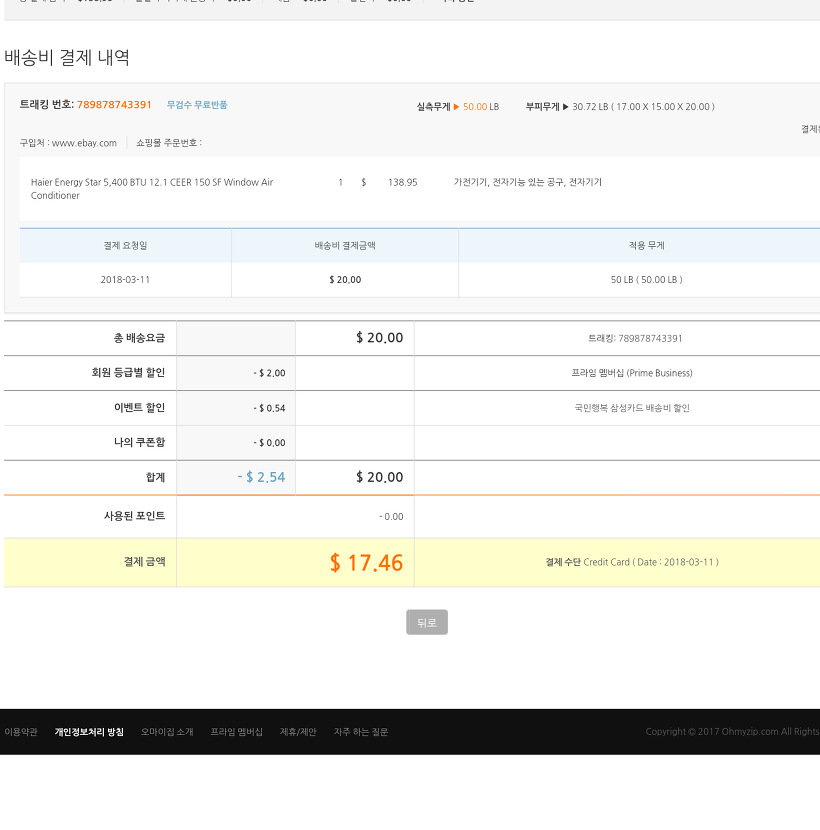Viewport: 820px width, 830px height.
Task: Click the Ohmyzip.com copyright text
Action: 732,732
